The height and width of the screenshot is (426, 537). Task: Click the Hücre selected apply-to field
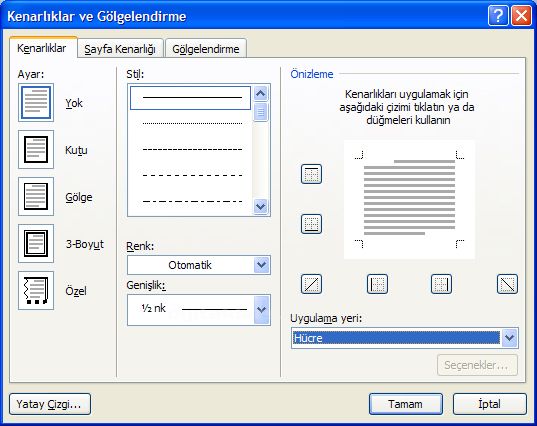click(396, 338)
